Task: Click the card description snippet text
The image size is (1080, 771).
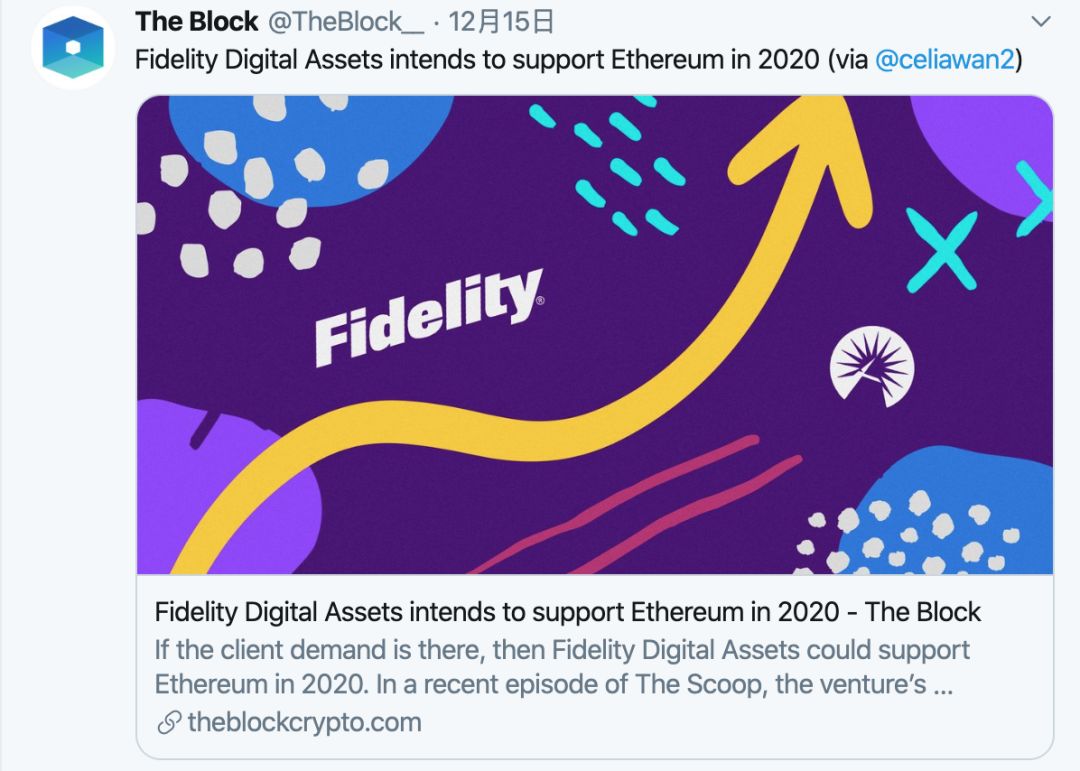Action: 561,667
